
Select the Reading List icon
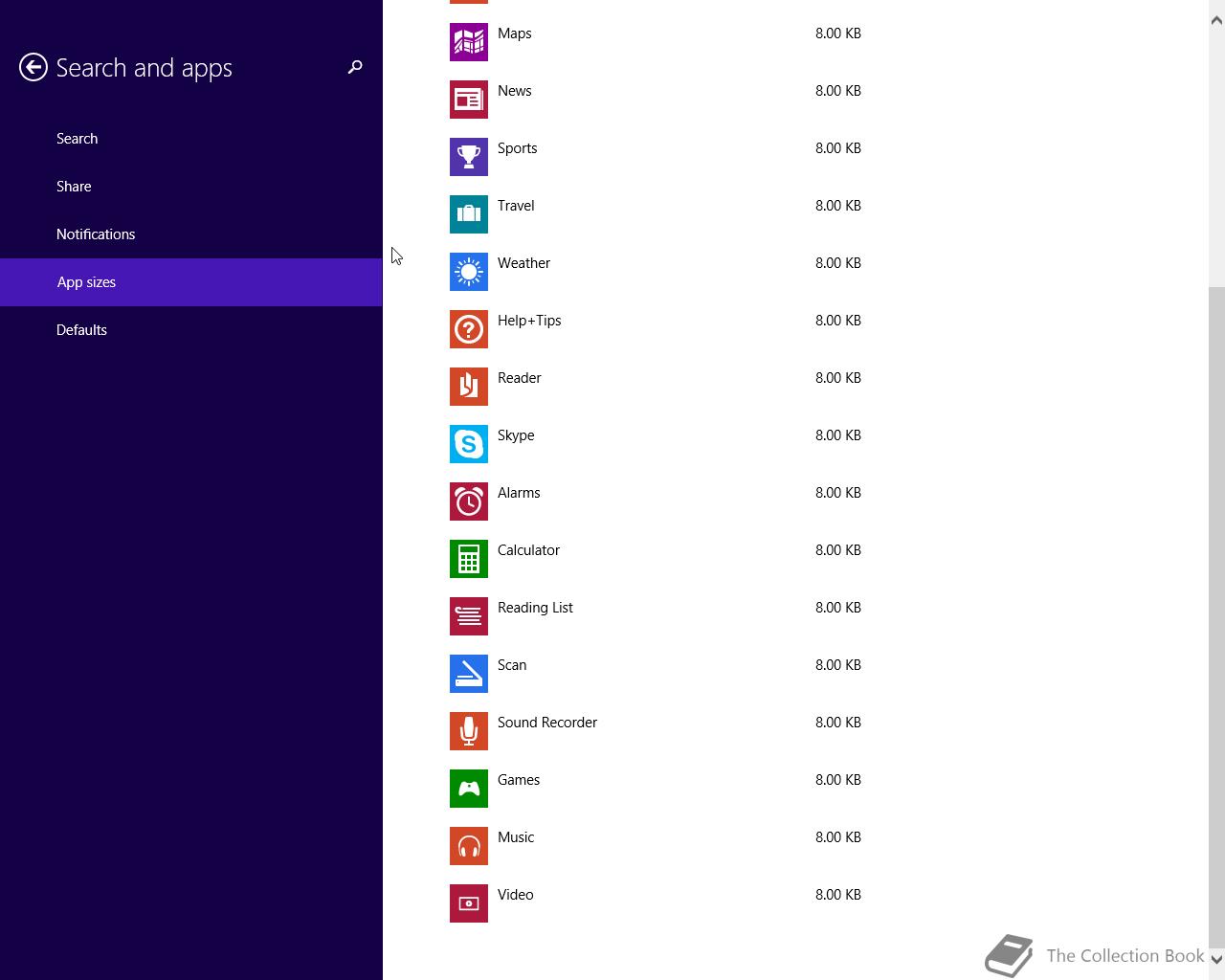[469, 616]
